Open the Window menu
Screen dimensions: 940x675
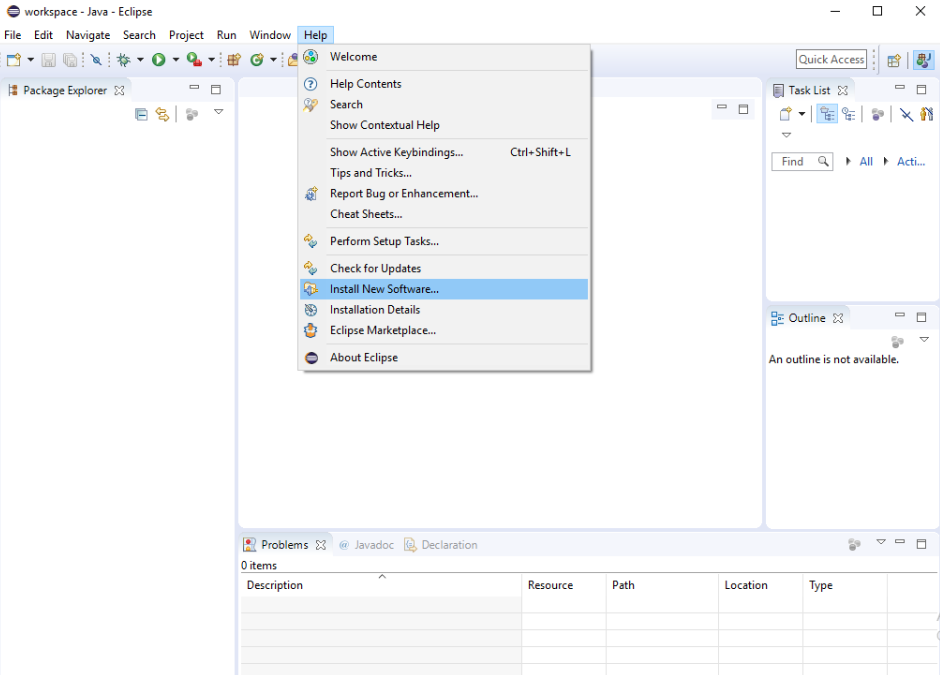[270, 35]
